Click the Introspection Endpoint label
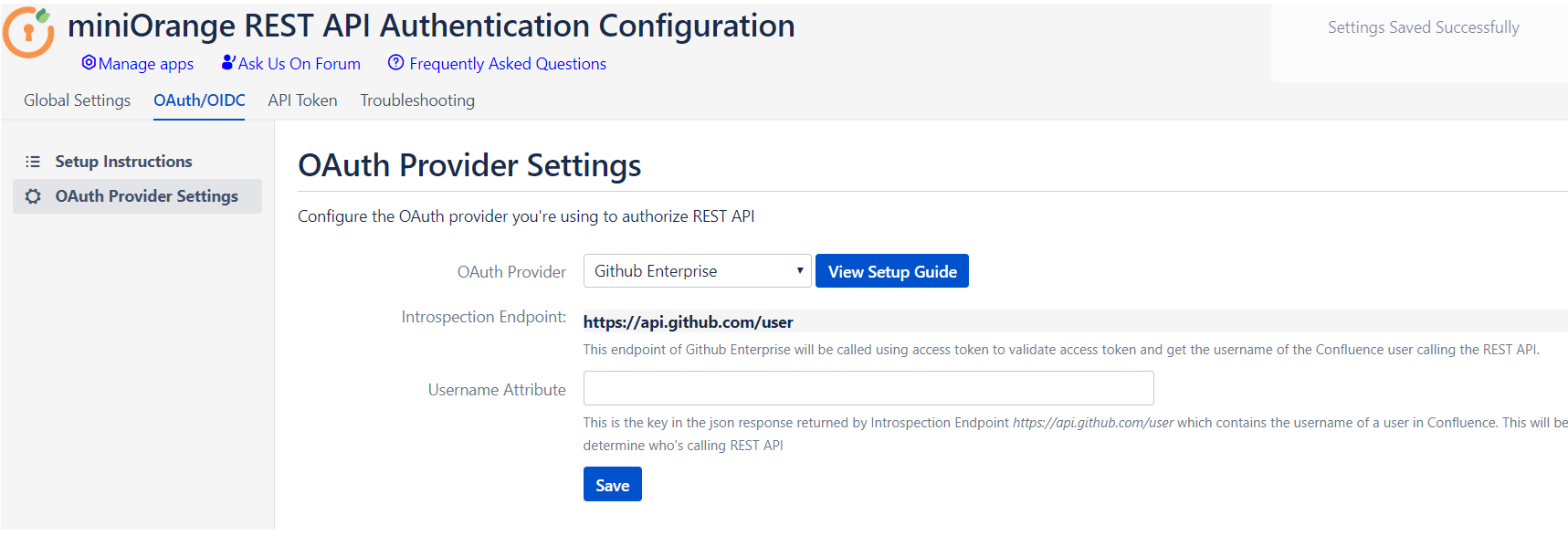This screenshot has height=557, width=1568. [484, 317]
